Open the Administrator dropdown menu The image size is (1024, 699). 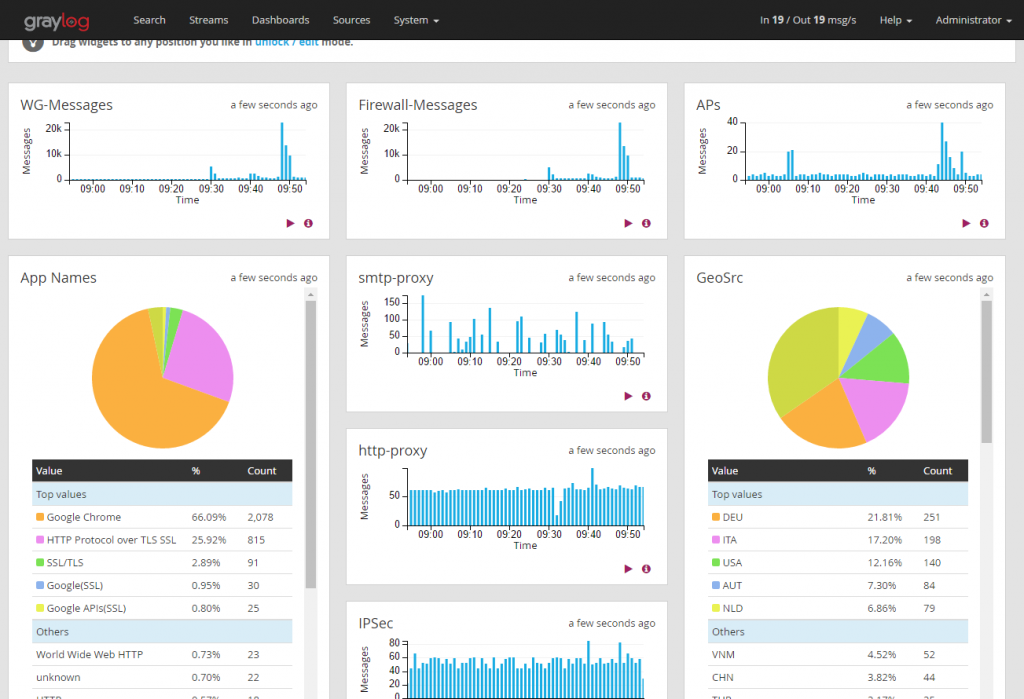[x=973, y=20]
